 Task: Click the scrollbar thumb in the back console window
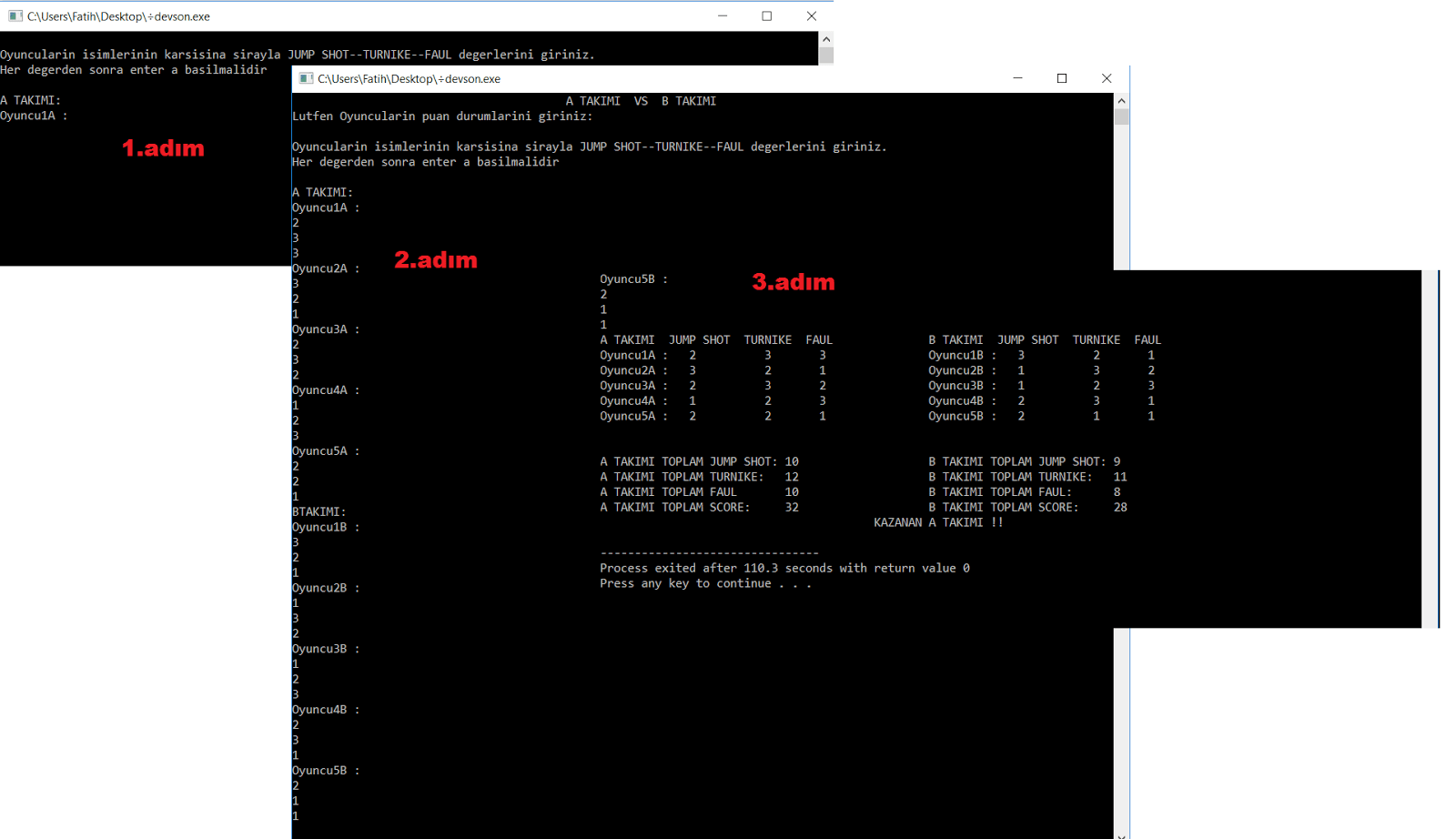[826, 55]
